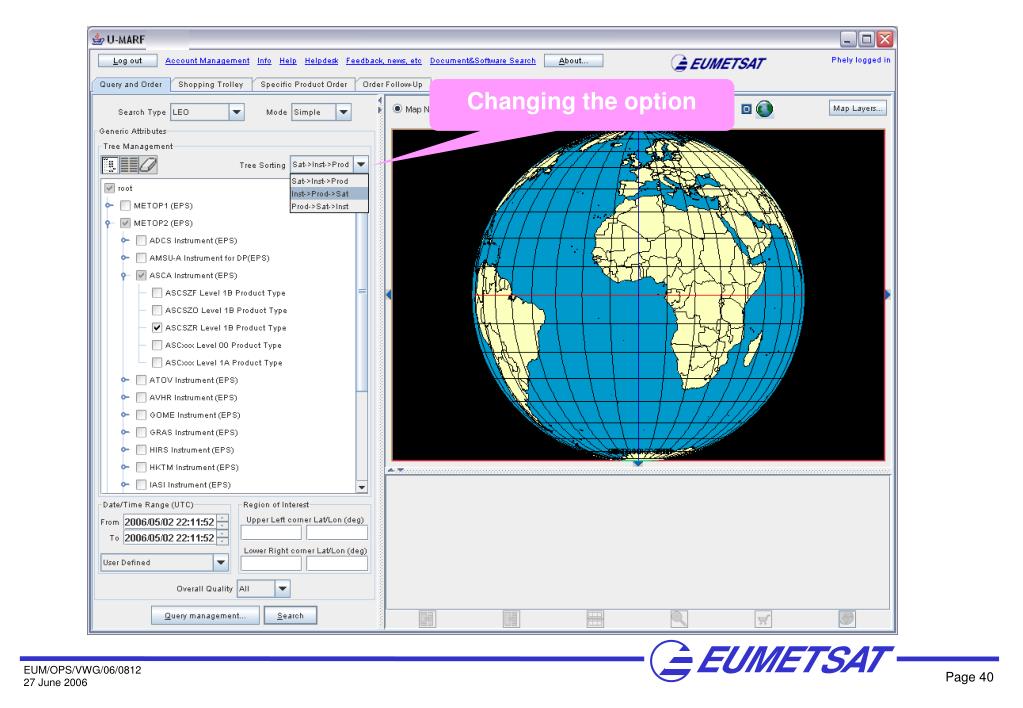1023x708 pixels.
Task: Click the Query management... button
Action: pyautogui.click(x=206, y=615)
